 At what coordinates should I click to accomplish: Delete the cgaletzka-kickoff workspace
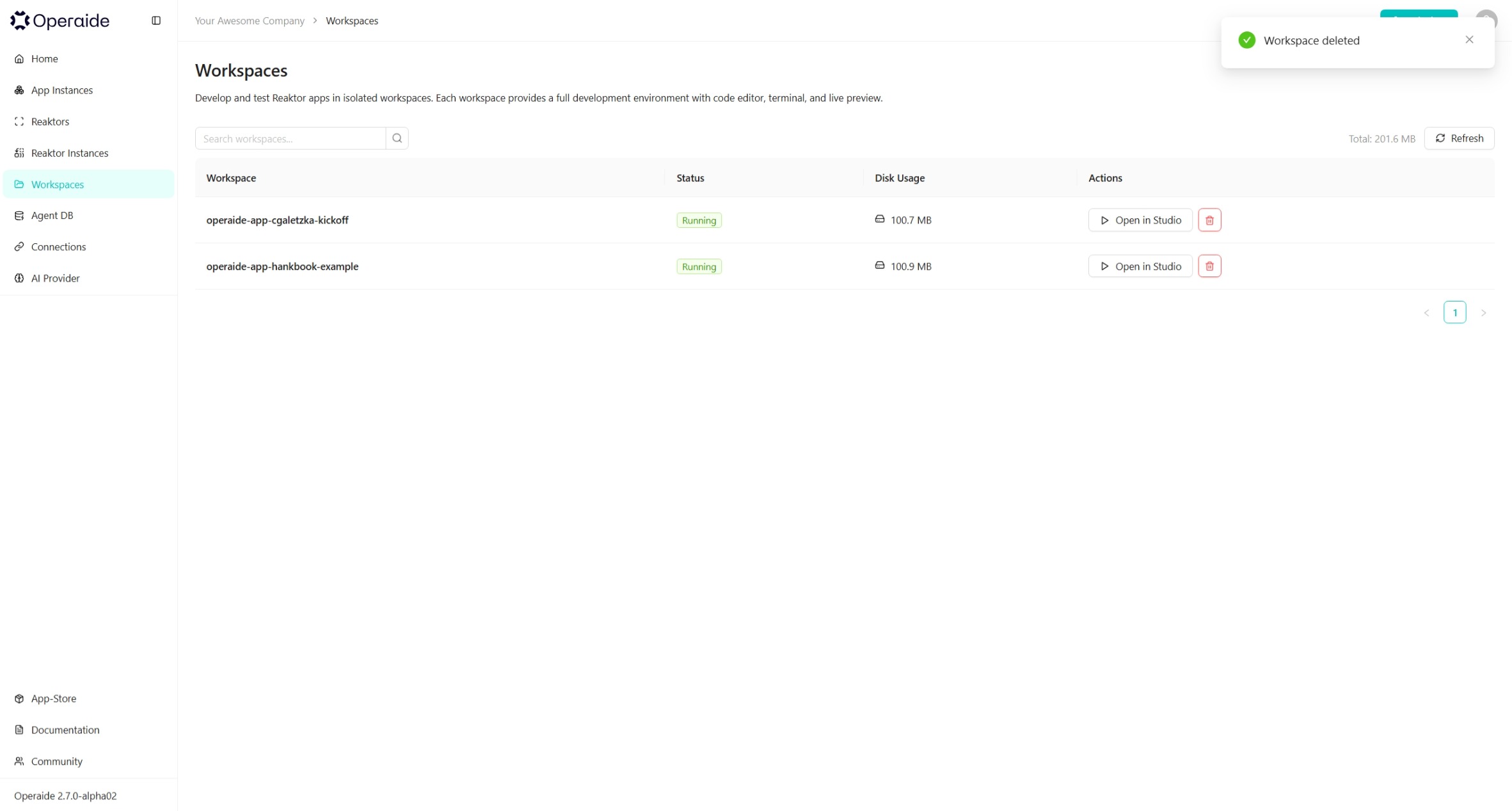click(x=1209, y=220)
